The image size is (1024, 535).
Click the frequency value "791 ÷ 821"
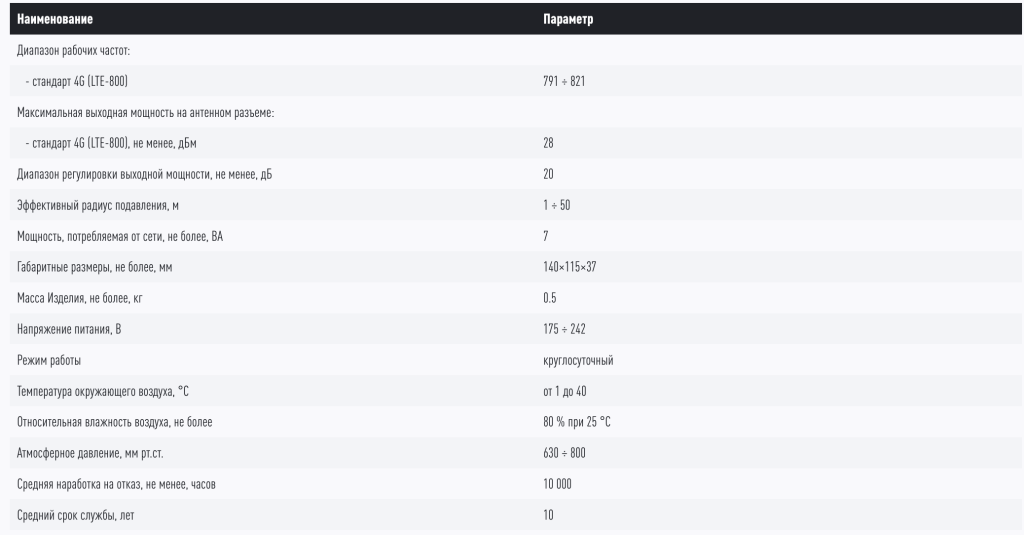coord(564,81)
